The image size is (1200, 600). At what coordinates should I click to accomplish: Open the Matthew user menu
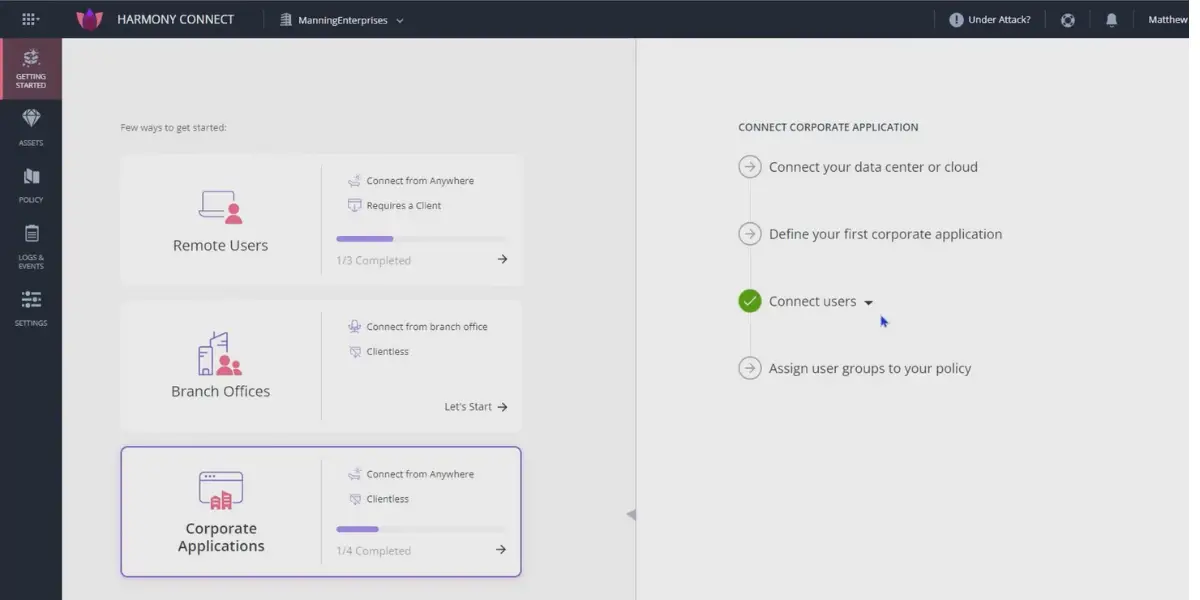pyautogui.click(x=1168, y=20)
